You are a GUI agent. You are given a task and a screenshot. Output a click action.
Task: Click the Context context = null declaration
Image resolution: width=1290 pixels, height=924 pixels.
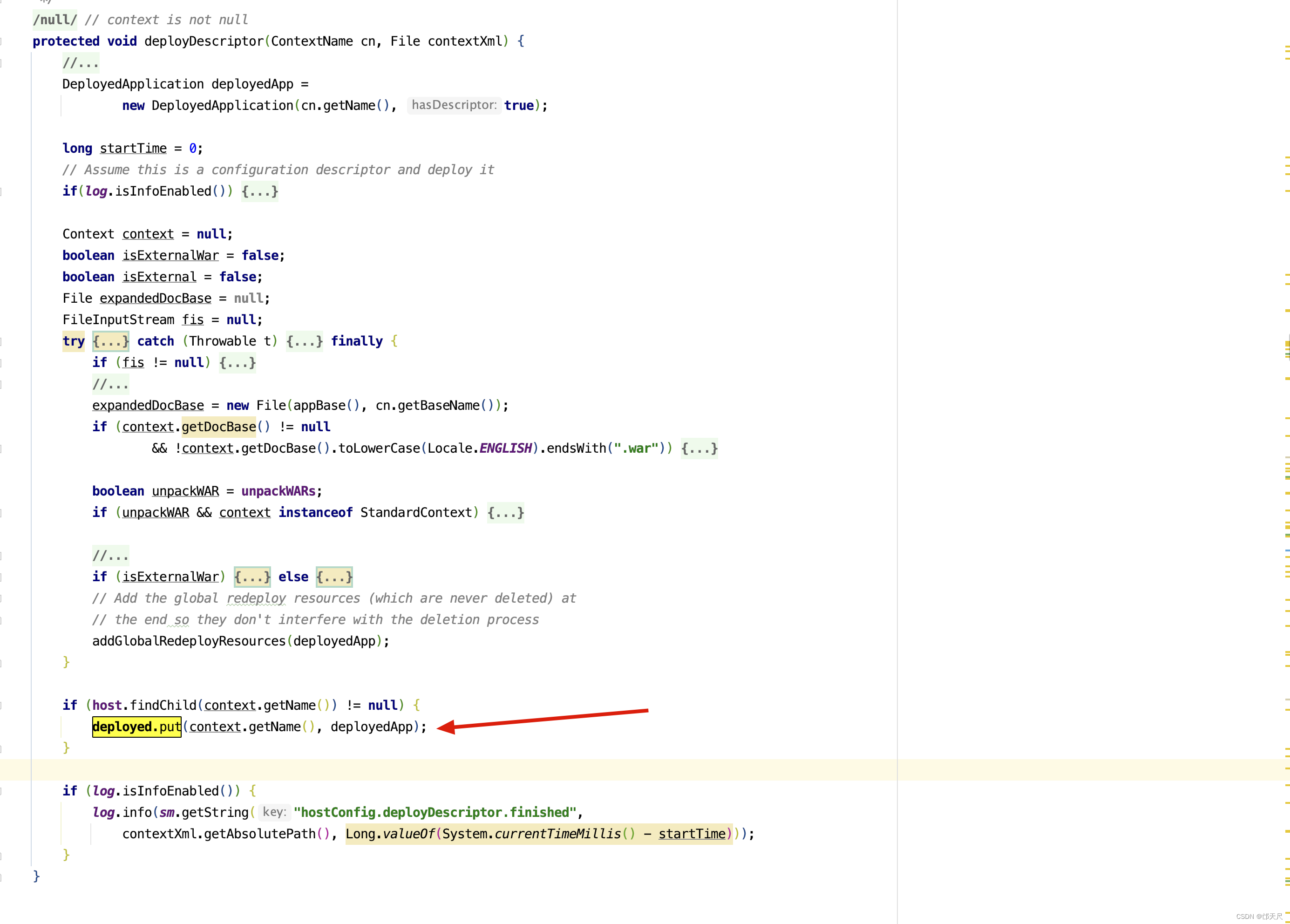tap(147, 234)
